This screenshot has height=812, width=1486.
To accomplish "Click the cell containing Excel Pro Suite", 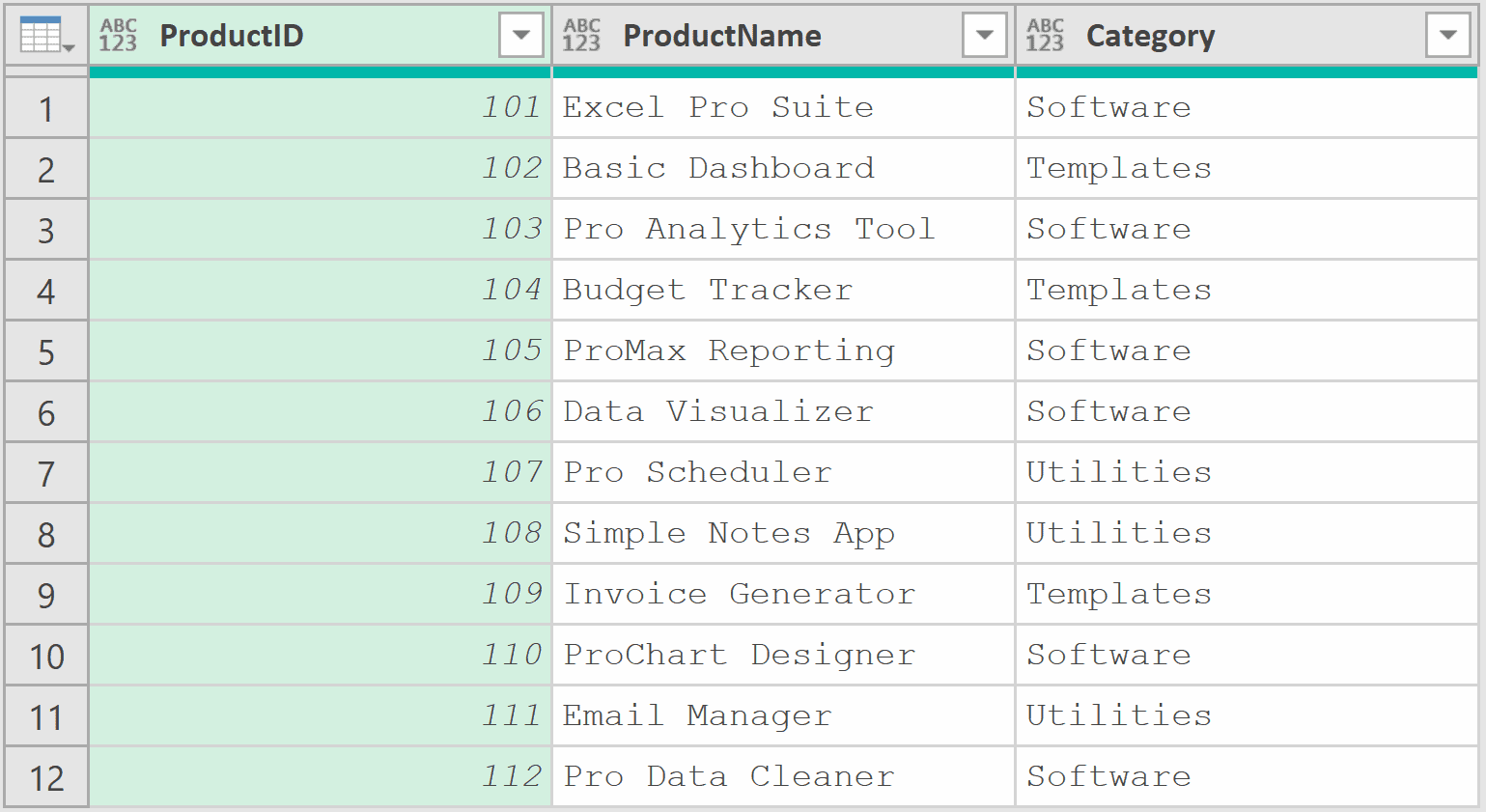I will tap(718, 107).
